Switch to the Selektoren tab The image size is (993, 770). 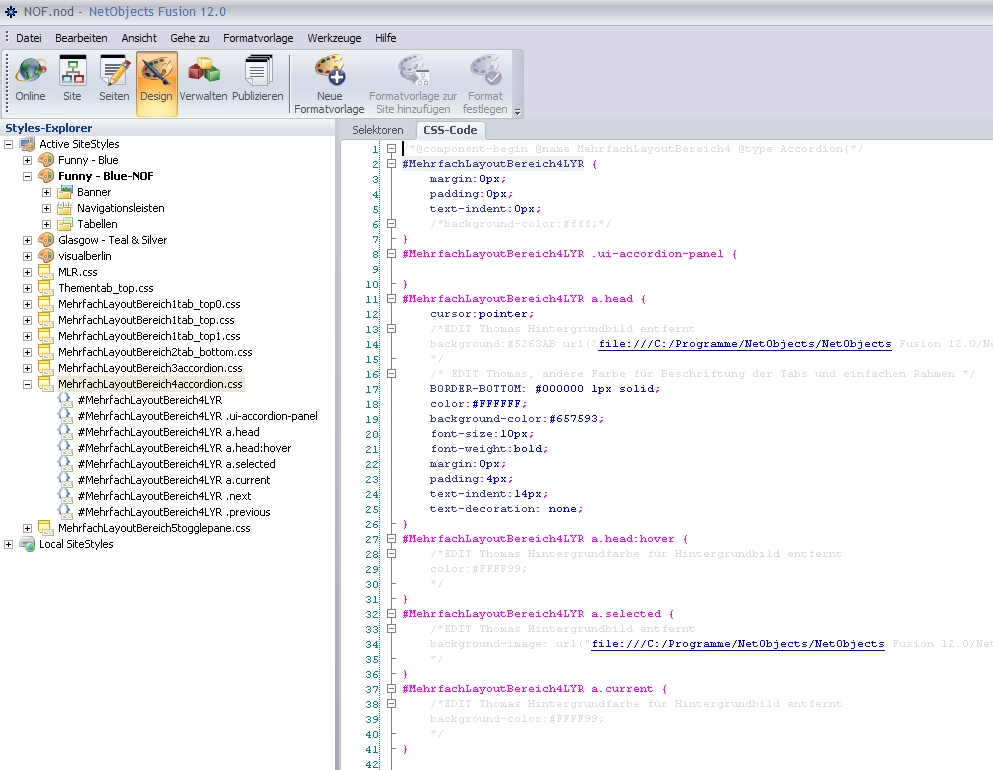(378, 130)
